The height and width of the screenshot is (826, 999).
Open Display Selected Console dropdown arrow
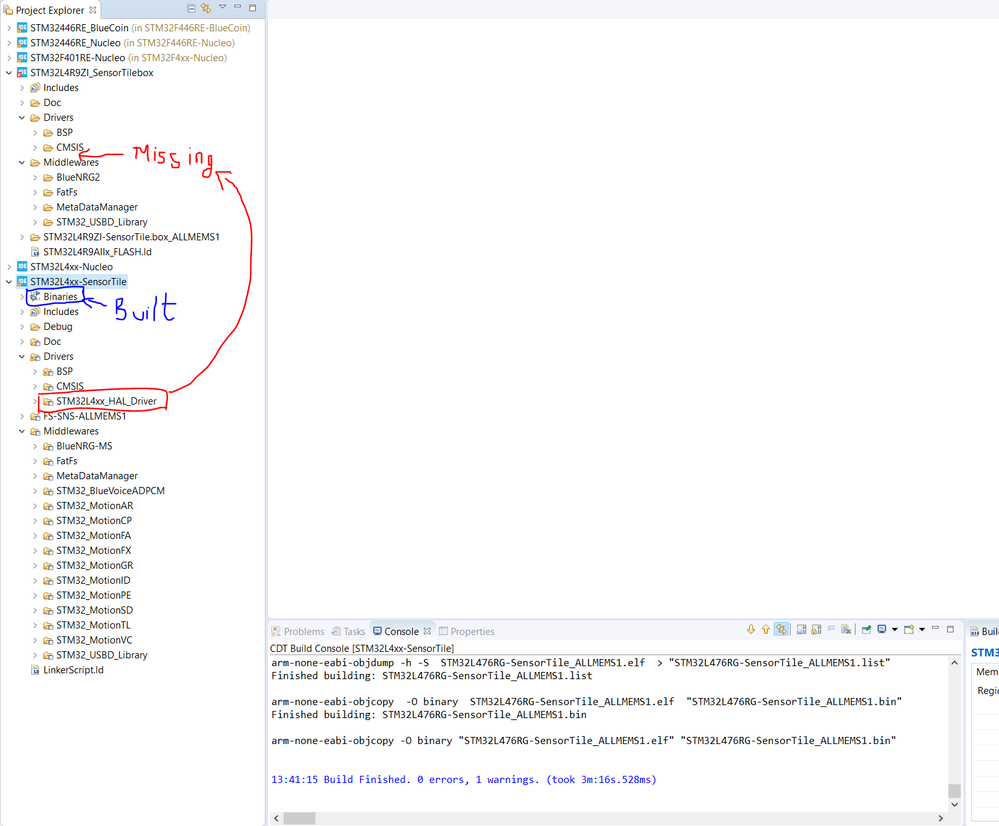(895, 630)
